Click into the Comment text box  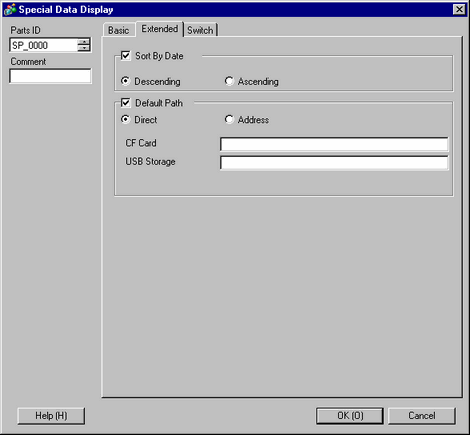50,76
